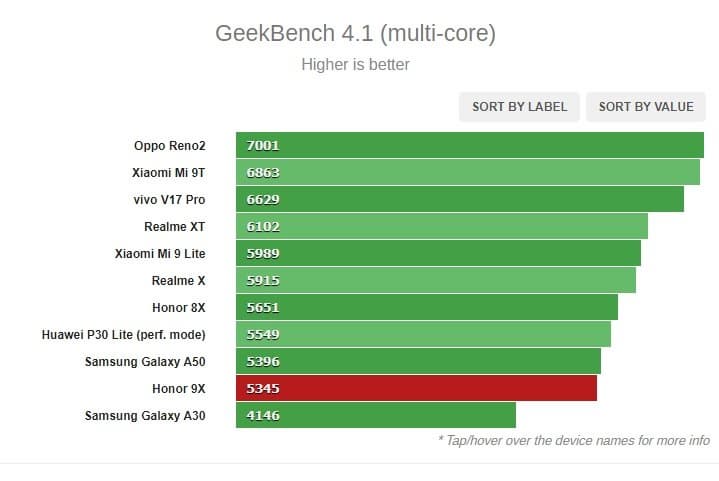This screenshot has width=719, height=481.
Task: Click the Samsung Galaxy A30 4146 bar
Action: coord(376,415)
